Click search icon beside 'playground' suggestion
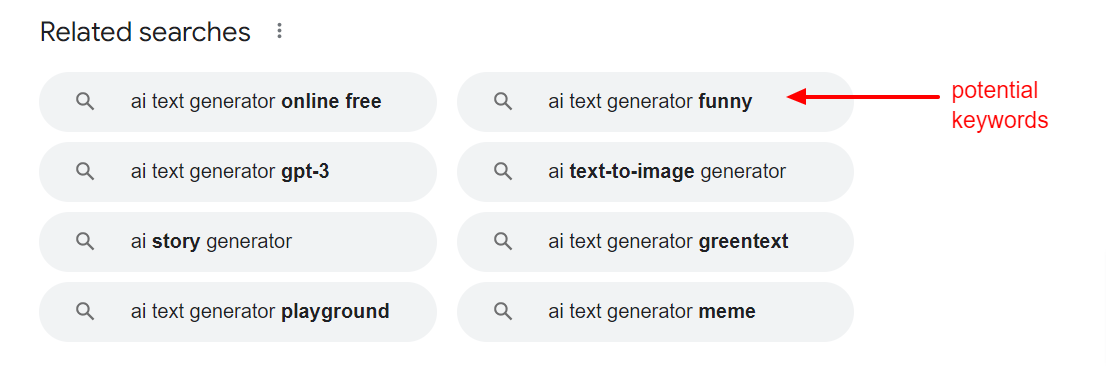This screenshot has width=1106, height=386. [x=85, y=311]
